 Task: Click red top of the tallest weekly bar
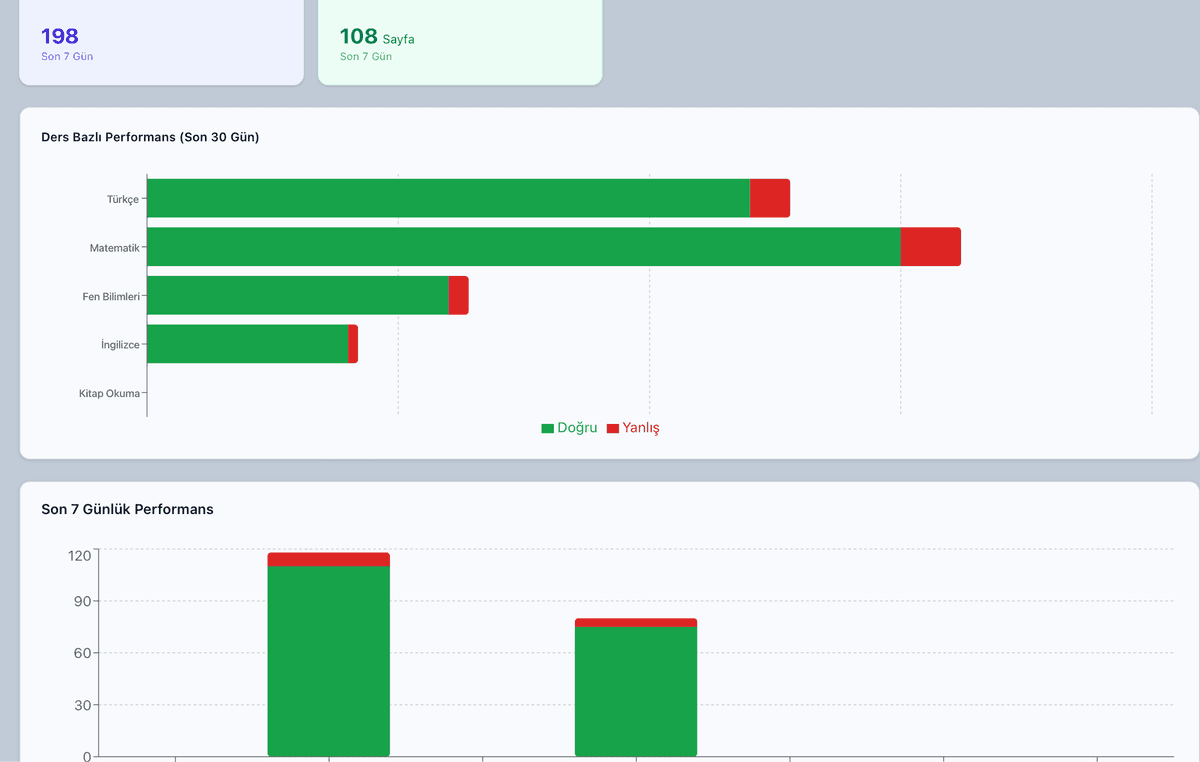(x=328, y=559)
